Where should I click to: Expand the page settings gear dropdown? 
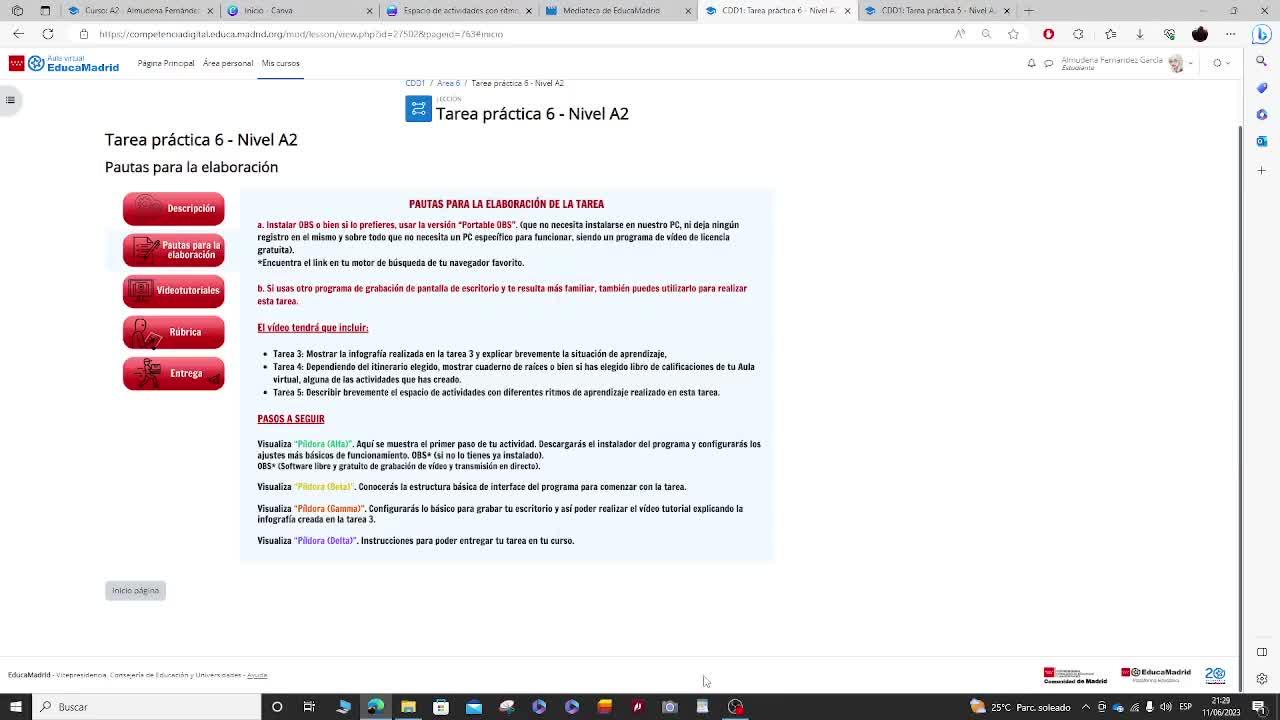(1219, 63)
